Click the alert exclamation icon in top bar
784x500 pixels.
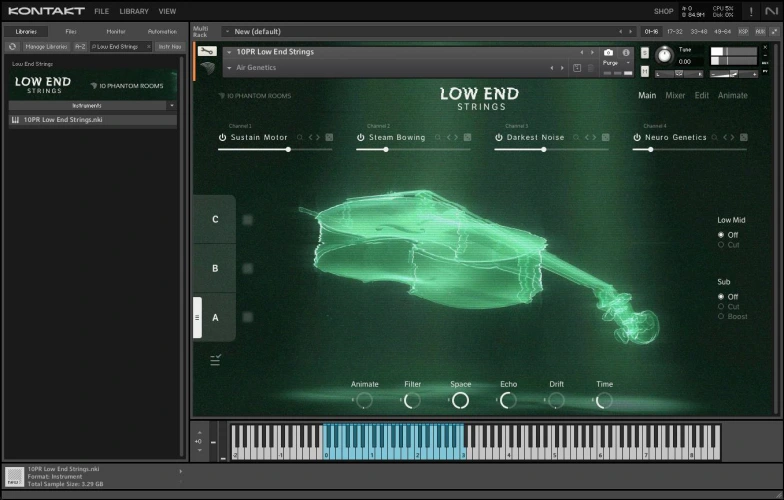(x=751, y=11)
